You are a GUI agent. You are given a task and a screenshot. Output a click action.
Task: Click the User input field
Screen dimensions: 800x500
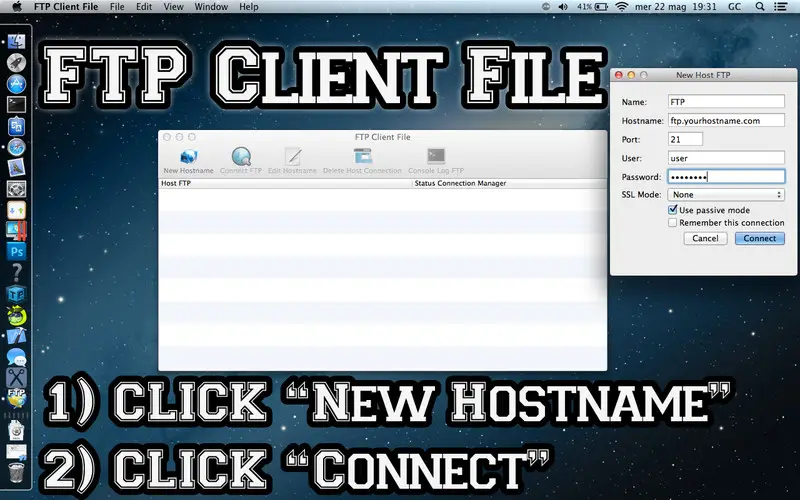click(x=726, y=158)
